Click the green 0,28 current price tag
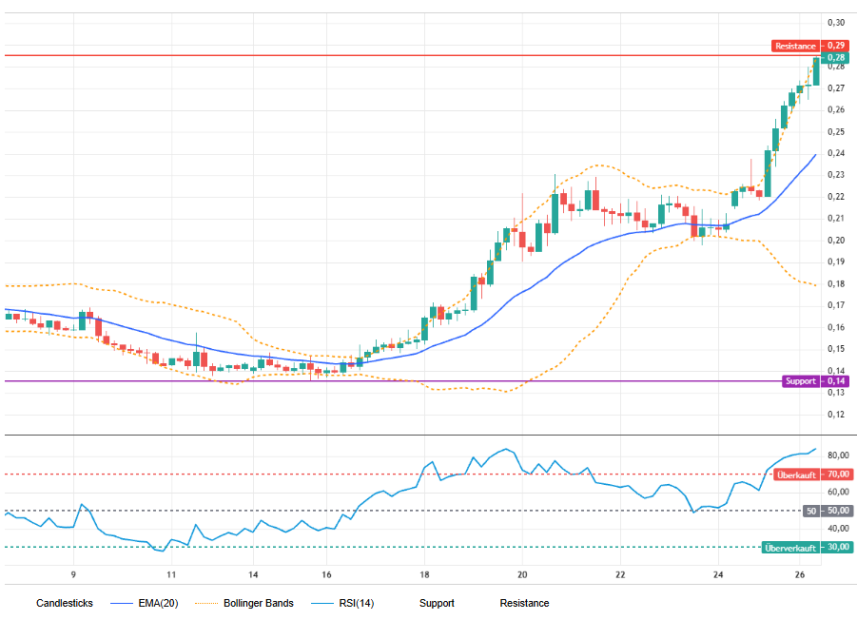Screen dimensions: 857x620 pyautogui.click(x=836, y=57)
